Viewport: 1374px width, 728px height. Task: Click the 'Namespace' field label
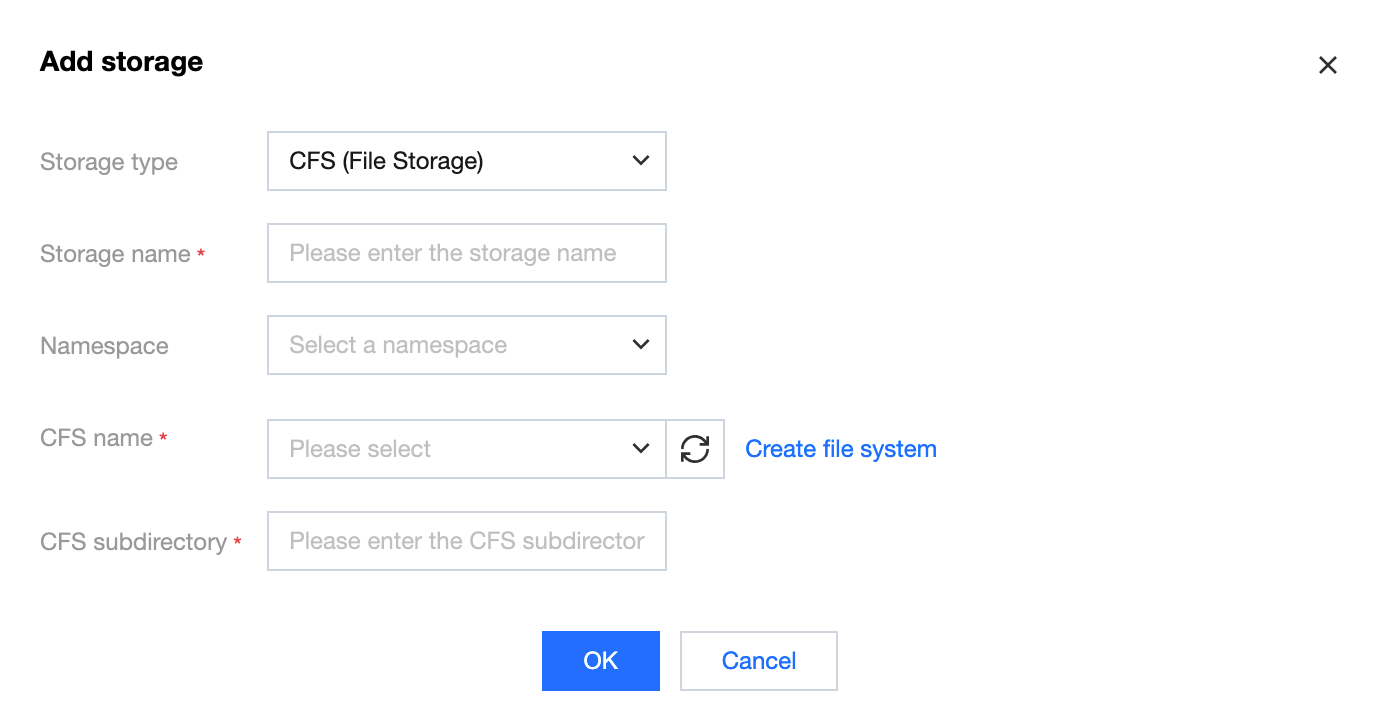point(104,346)
